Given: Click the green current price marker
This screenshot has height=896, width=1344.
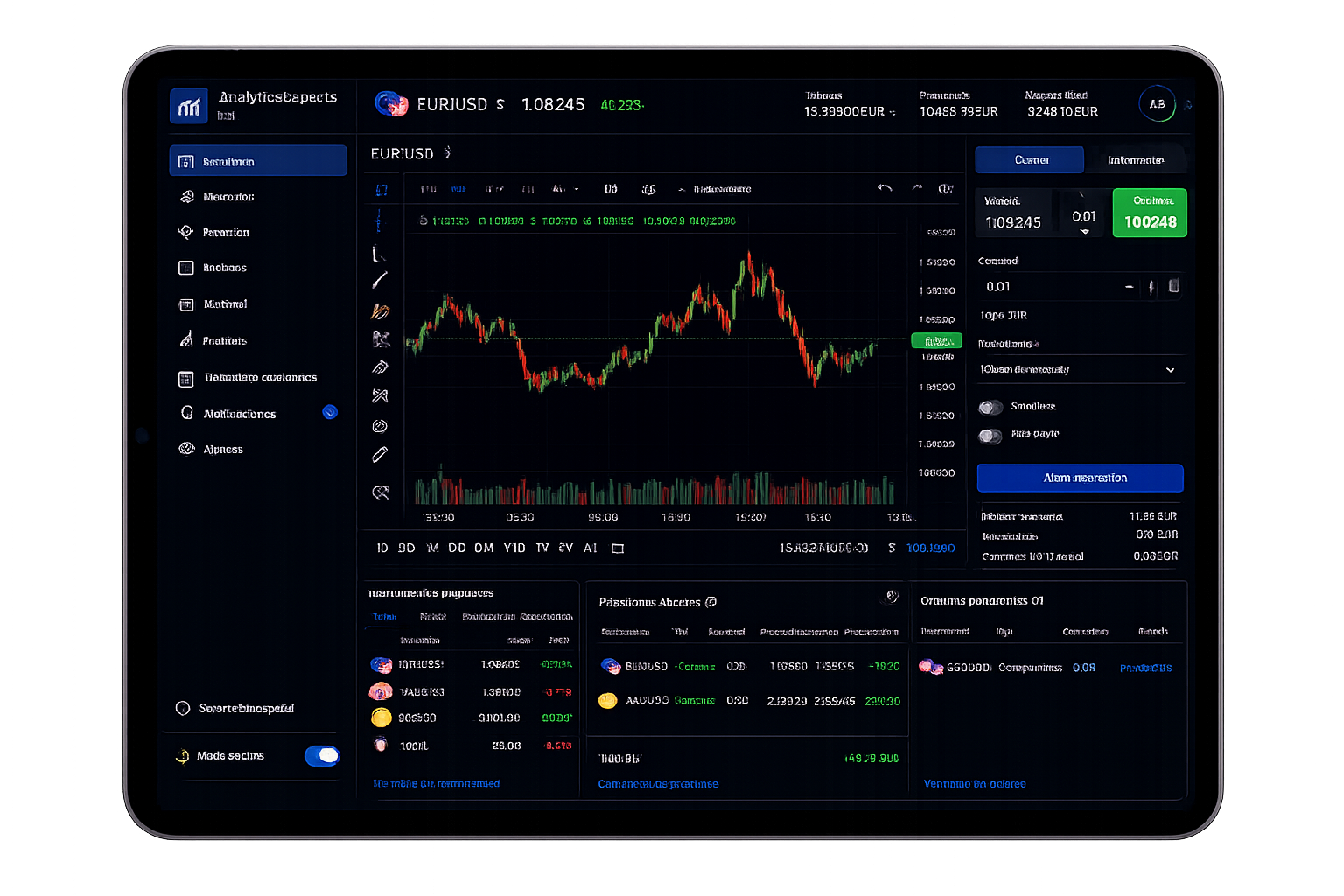Looking at the screenshot, I should (x=936, y=340).
